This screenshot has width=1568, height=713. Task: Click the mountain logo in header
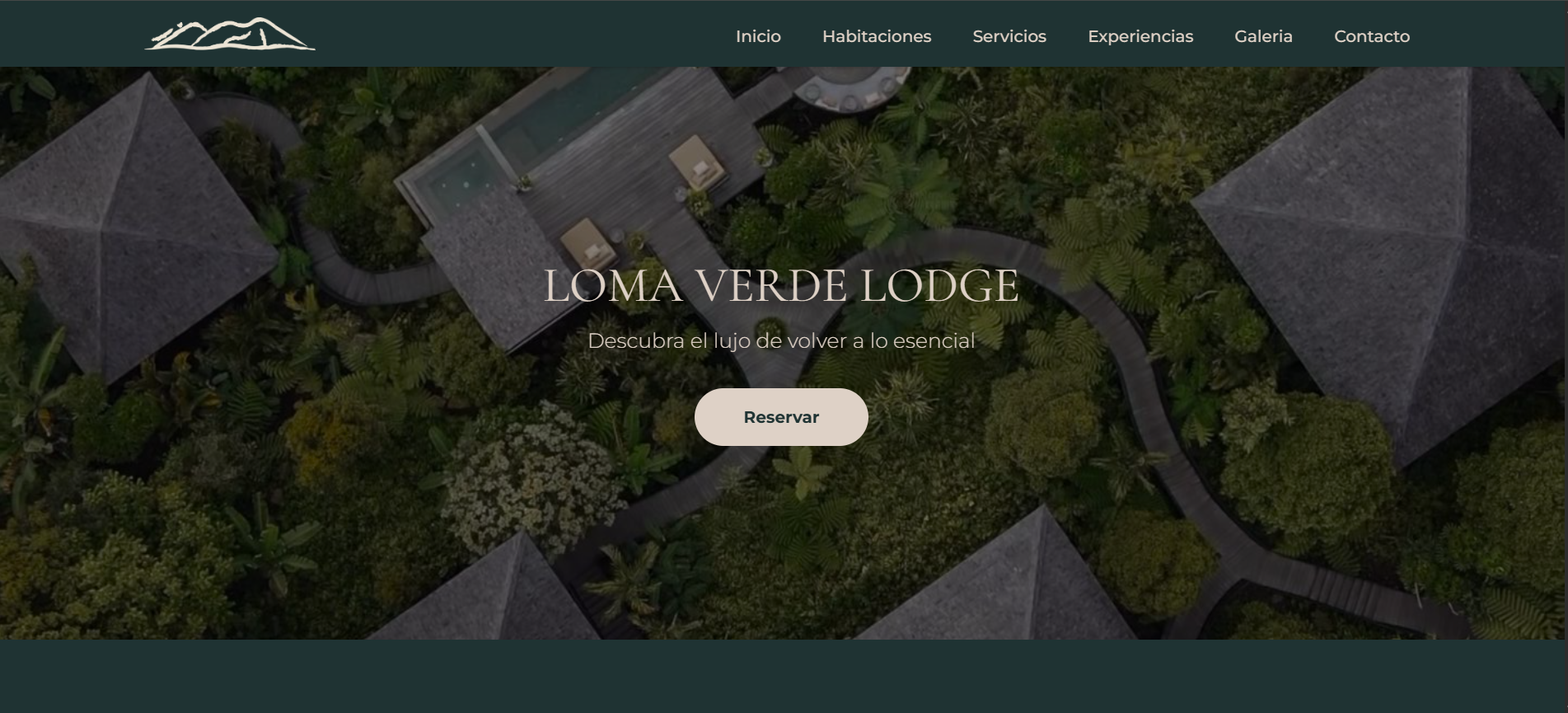pos(230,35)
